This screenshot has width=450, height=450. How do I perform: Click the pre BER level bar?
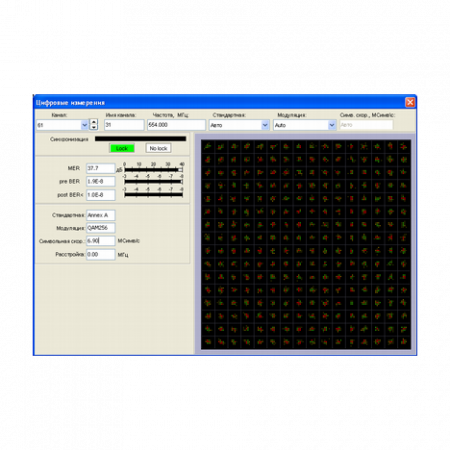coord(153,182)
